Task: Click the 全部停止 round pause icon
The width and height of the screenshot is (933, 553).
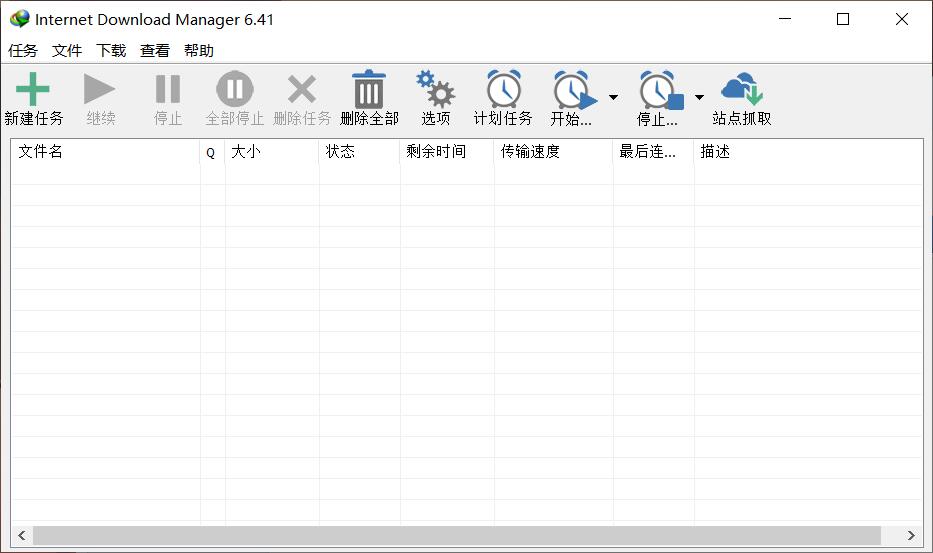Action: pos(234,89)
